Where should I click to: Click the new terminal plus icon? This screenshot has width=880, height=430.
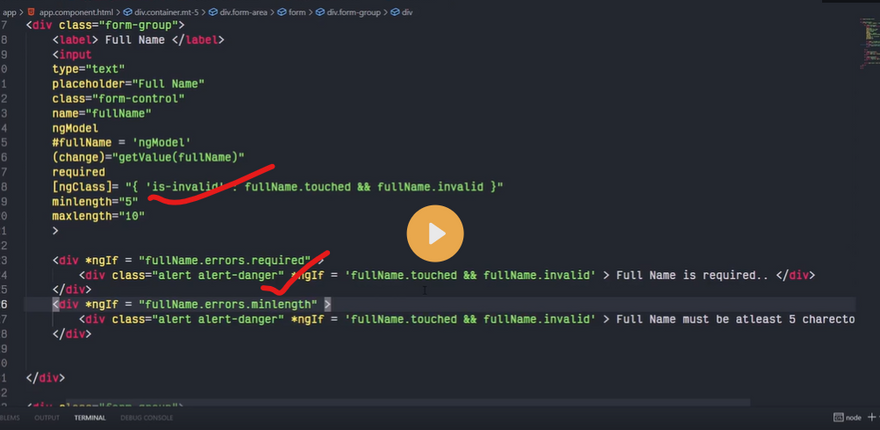[x=869, y=417]
